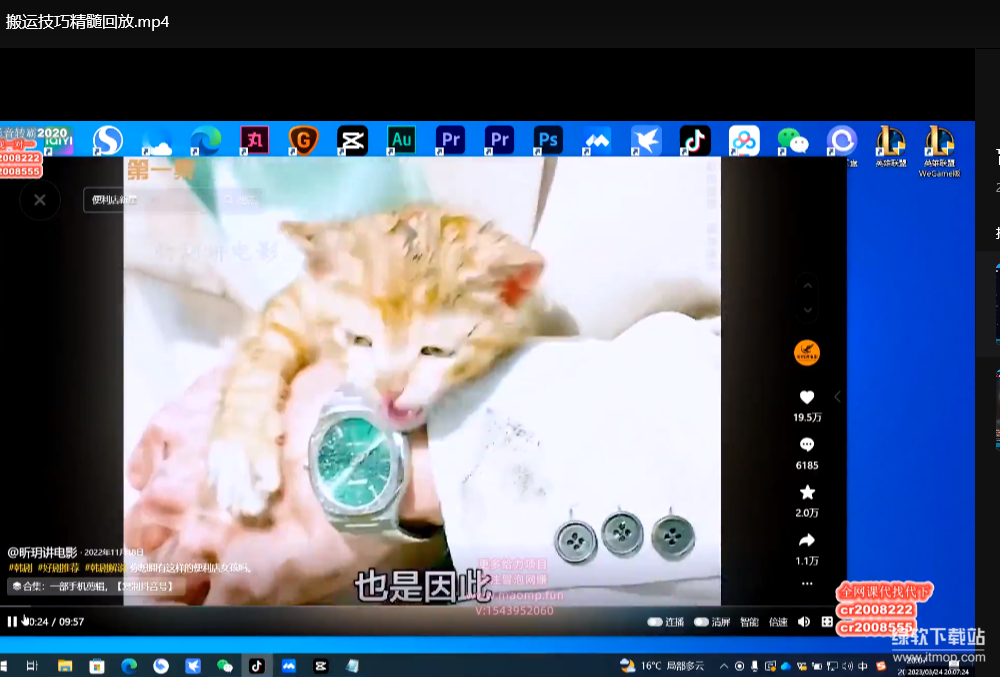Collapse the side panel with the left arrow
The height and width of the screenshot is (677, 1000).
click(837, 397)
